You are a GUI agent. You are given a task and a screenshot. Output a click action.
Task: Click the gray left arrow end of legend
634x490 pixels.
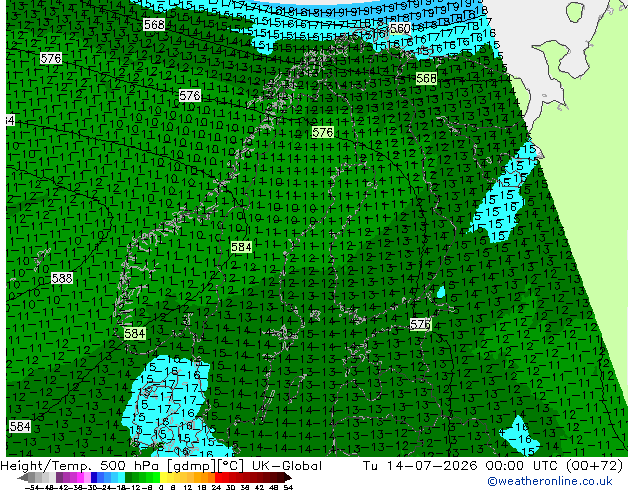pos(22,478)
